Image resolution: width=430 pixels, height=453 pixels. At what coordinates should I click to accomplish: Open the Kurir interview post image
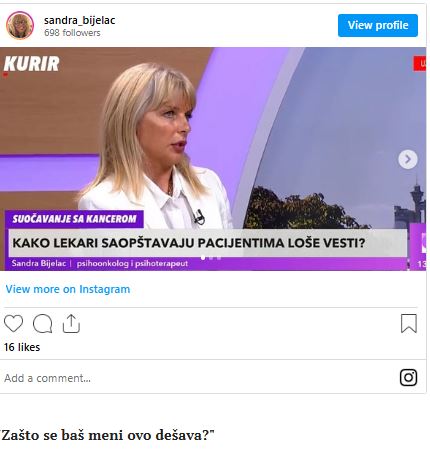point(213,159)
